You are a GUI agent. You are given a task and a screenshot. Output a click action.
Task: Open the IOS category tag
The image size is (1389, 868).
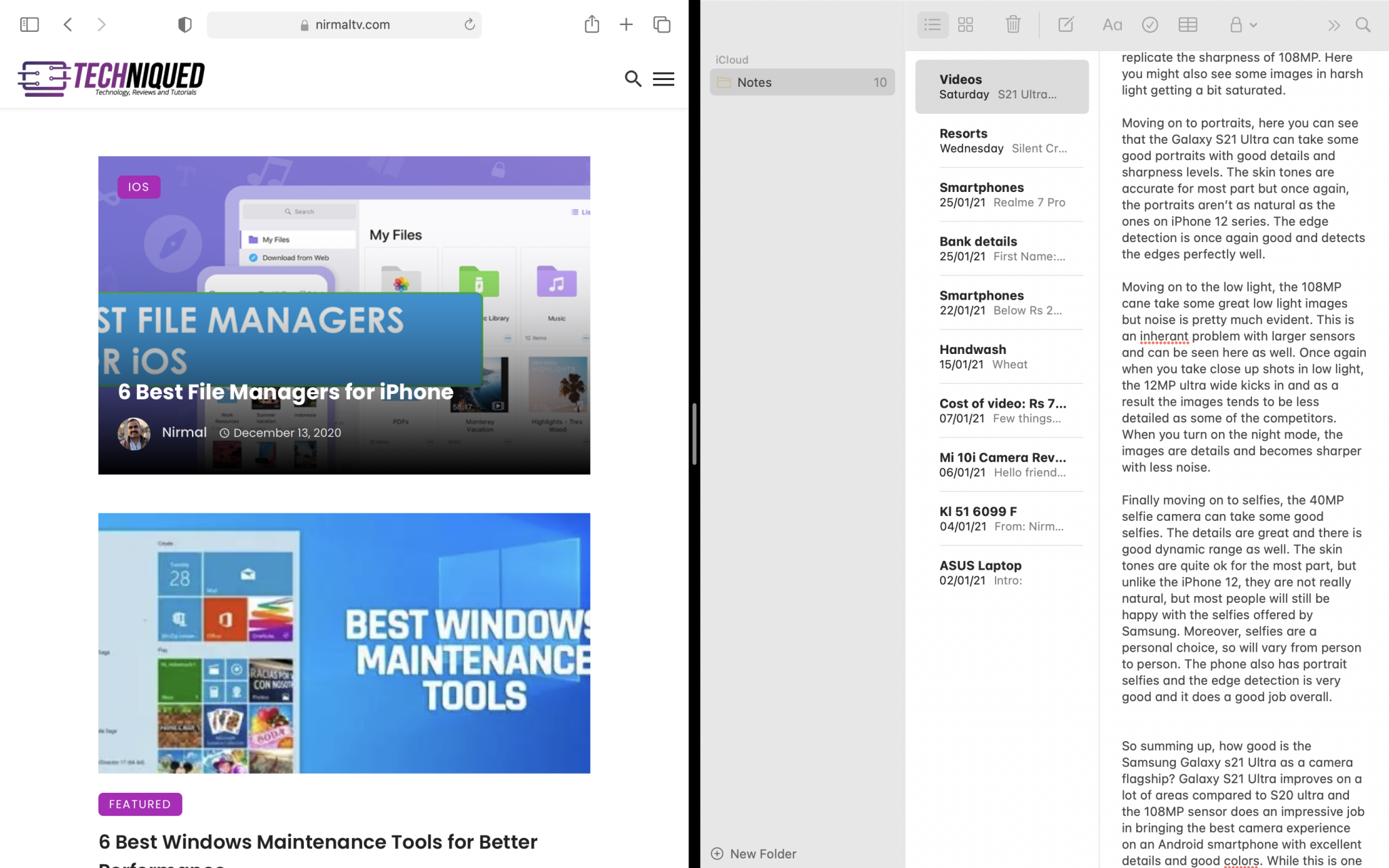pos(139,187)
